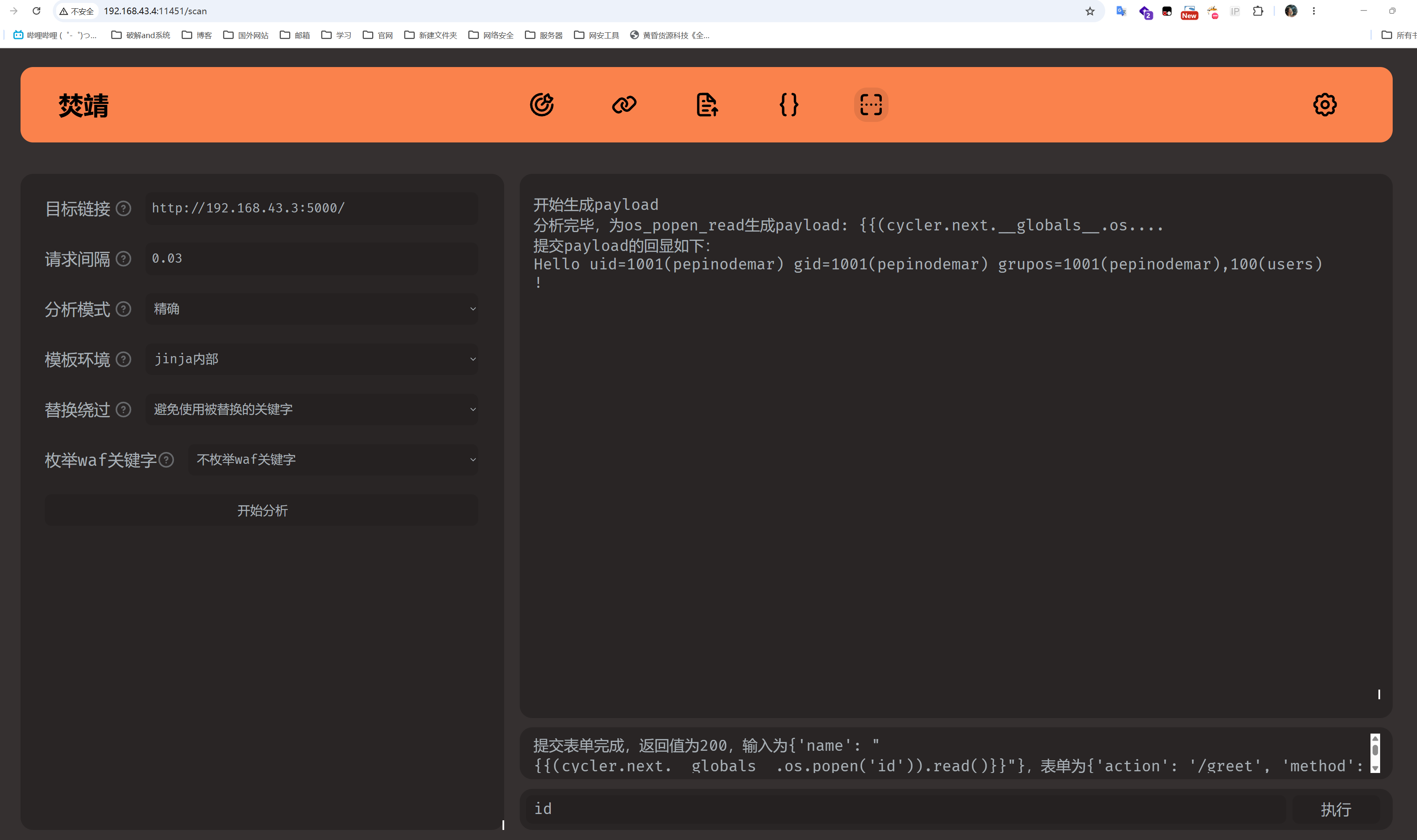Show help for 分析模式
Viewport: 1417px width, 840px height.
click(x=123, y=309)
